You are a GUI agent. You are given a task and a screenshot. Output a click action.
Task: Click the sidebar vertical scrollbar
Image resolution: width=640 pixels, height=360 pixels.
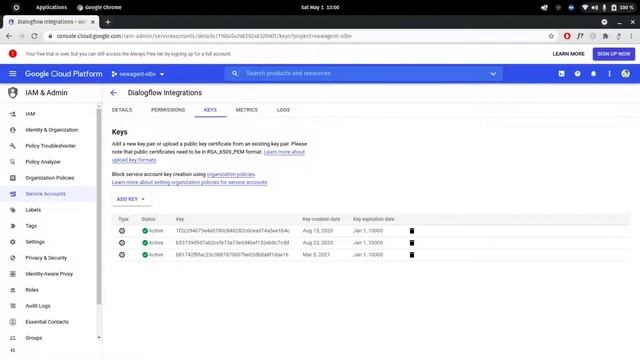pos(99,206)
